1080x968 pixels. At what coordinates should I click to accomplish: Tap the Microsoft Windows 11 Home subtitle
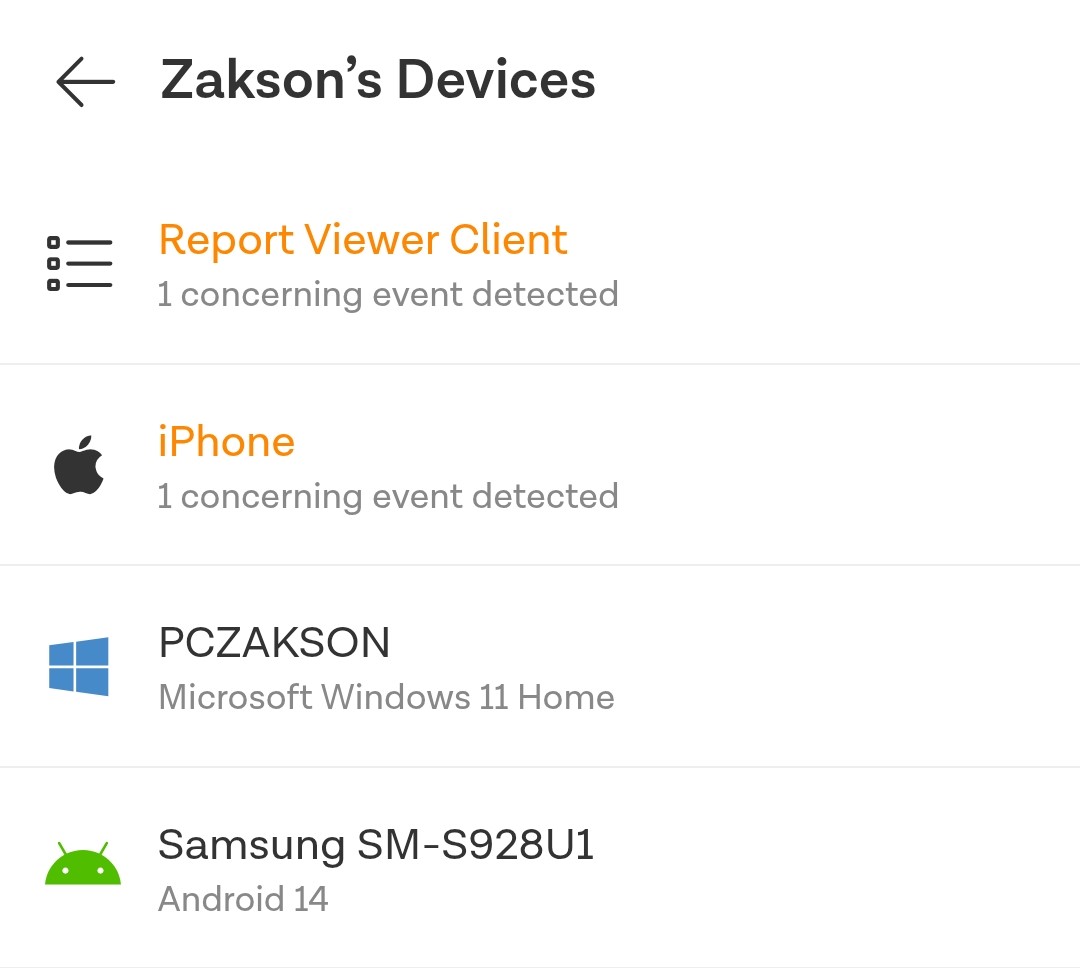pos(386,697)
